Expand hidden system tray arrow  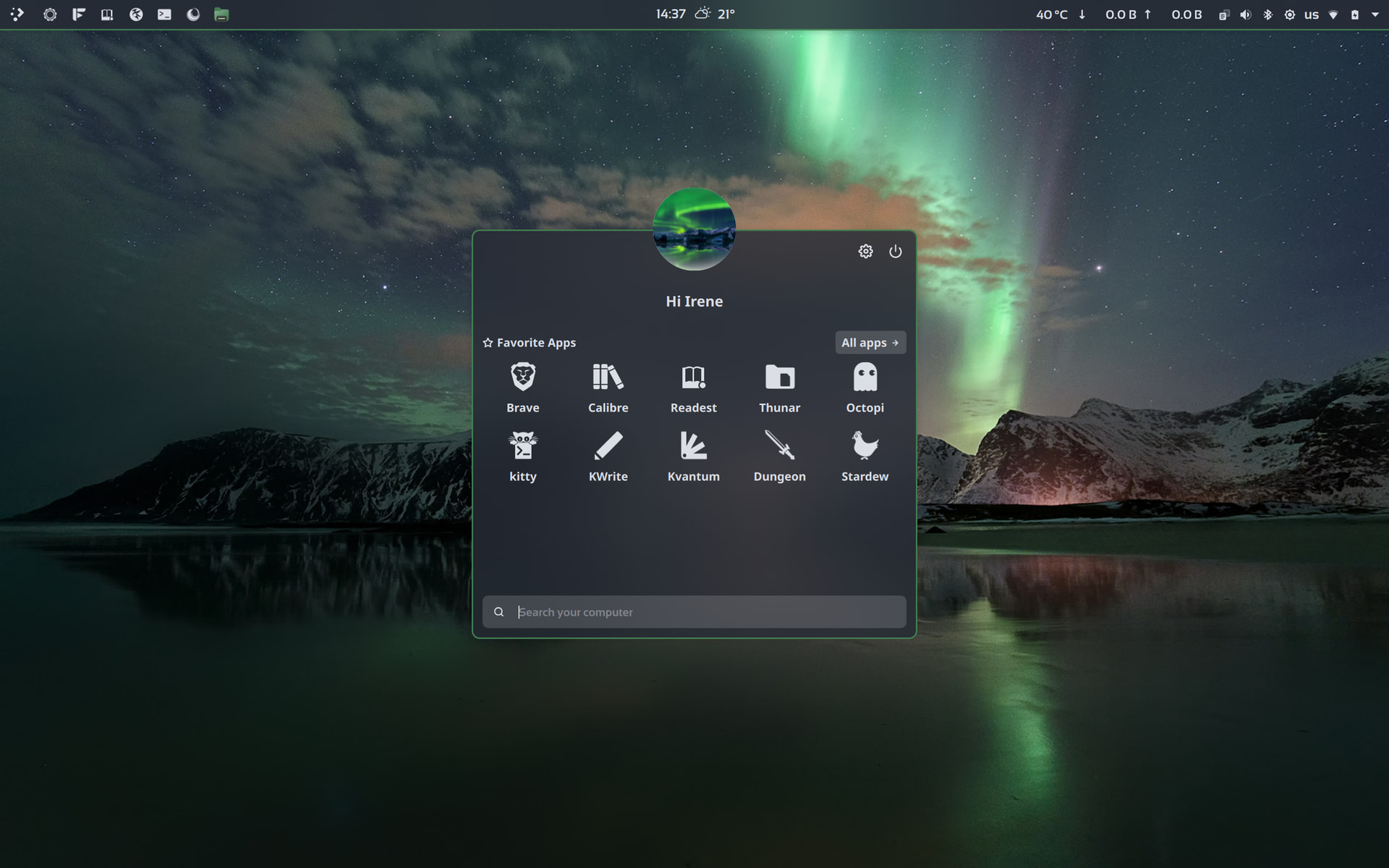coord(1375,14)
